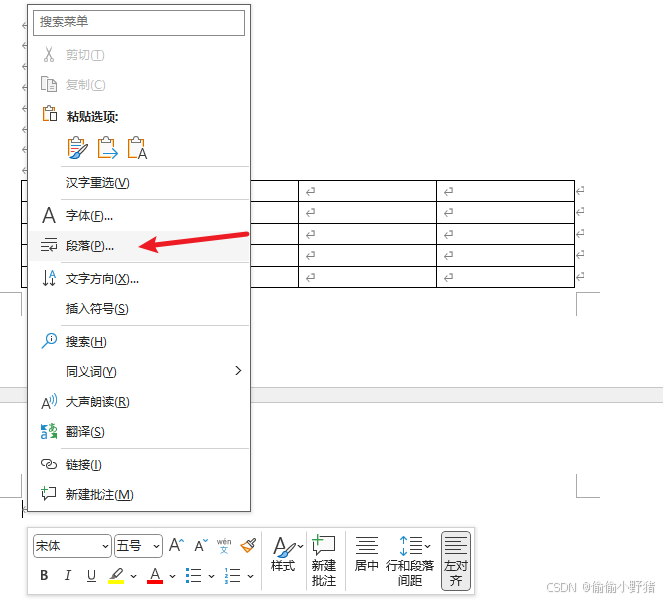Toggle underline formatting
This screenshot has height=601, width=663.
click(x=91, y=576)
